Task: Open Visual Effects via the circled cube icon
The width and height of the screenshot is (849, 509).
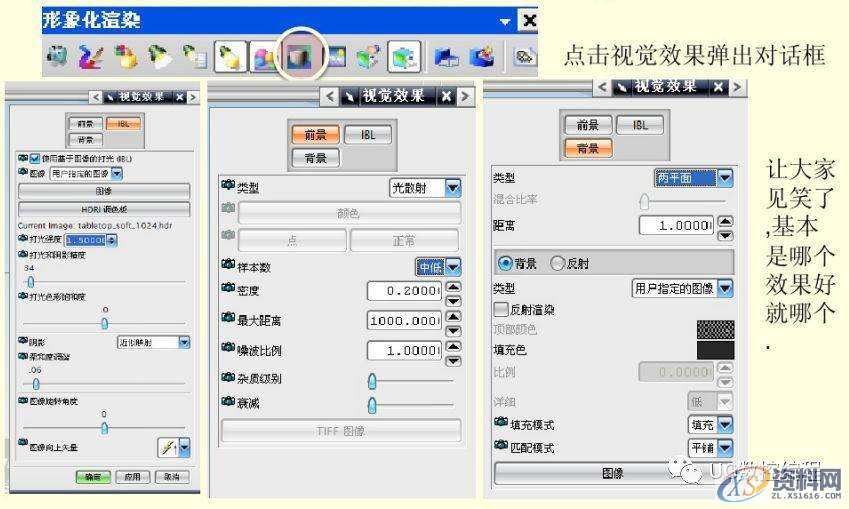Action: coord(299,56)
